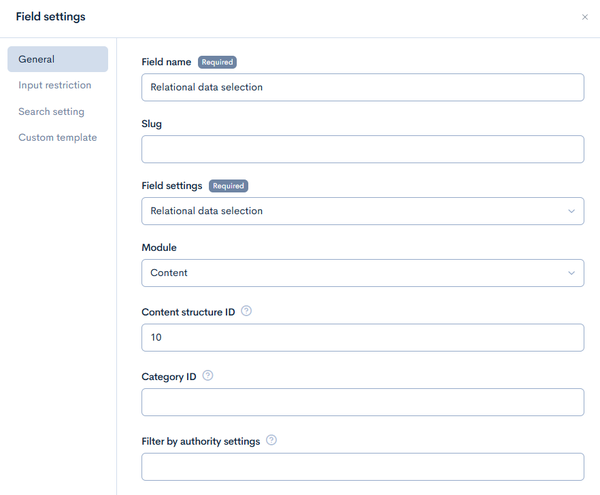Focus the Field name text box
600x495 pixels.
click(x=363, y=87)
